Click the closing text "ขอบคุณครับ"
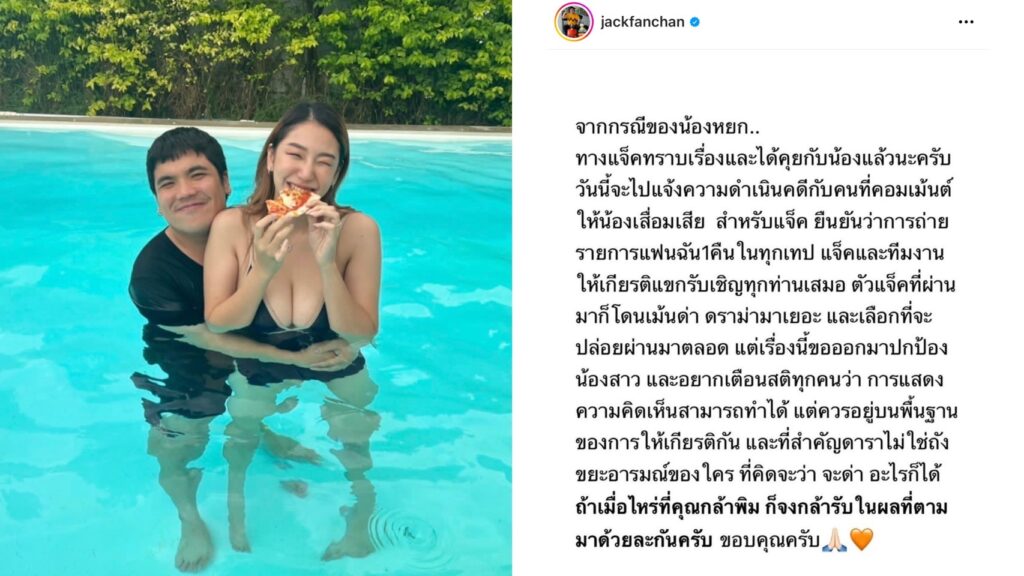1024x576 pixels. (x=768, y=541)
